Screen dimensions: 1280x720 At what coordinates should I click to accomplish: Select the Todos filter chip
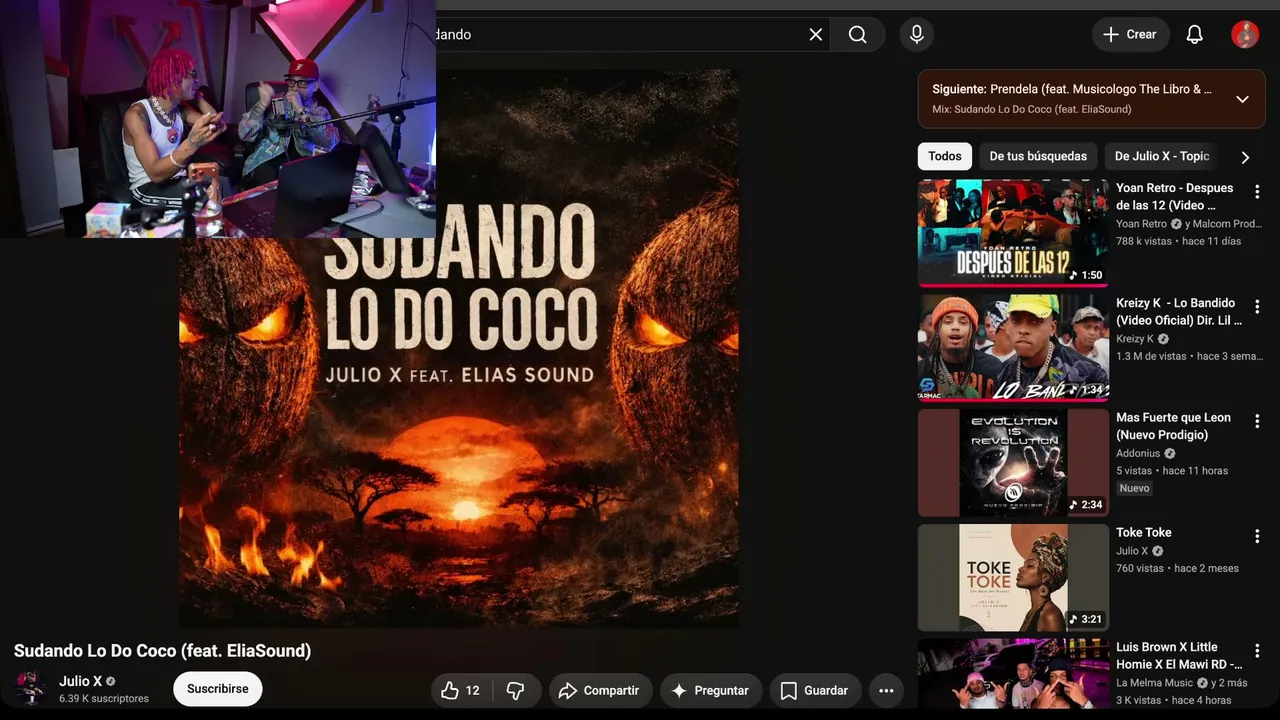[x=944, y=156]
